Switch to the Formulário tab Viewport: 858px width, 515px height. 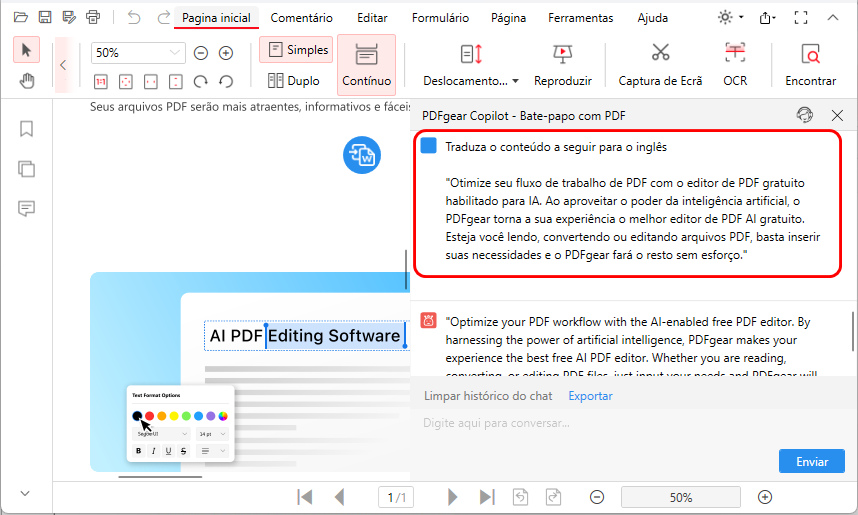pyautogui.click(x=440, y=18)
